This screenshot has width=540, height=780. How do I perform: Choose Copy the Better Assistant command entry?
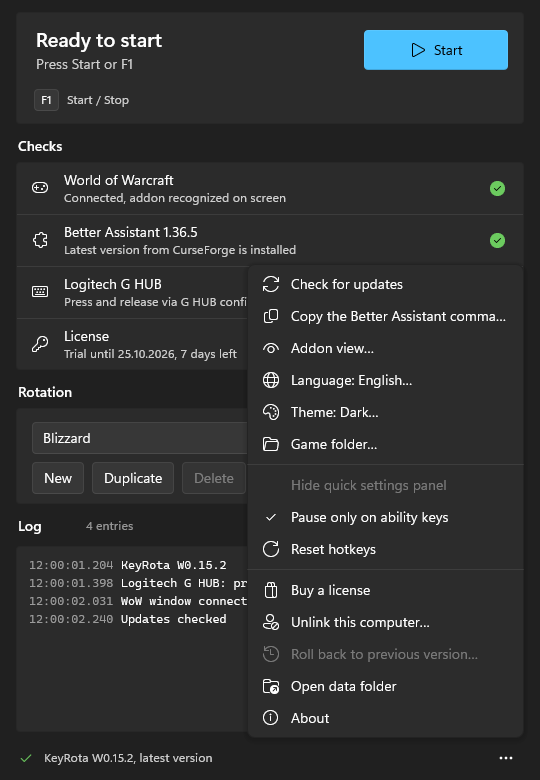click(385, 316)
